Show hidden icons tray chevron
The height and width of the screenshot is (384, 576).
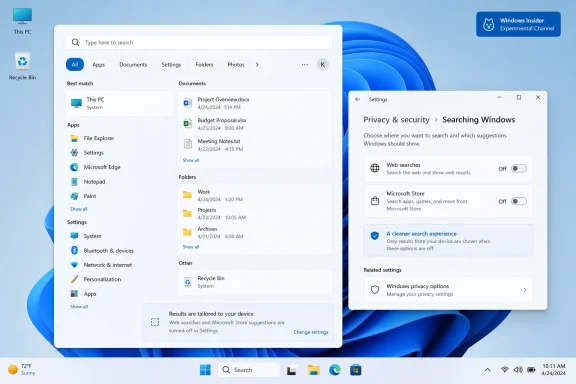coord(487,370)
